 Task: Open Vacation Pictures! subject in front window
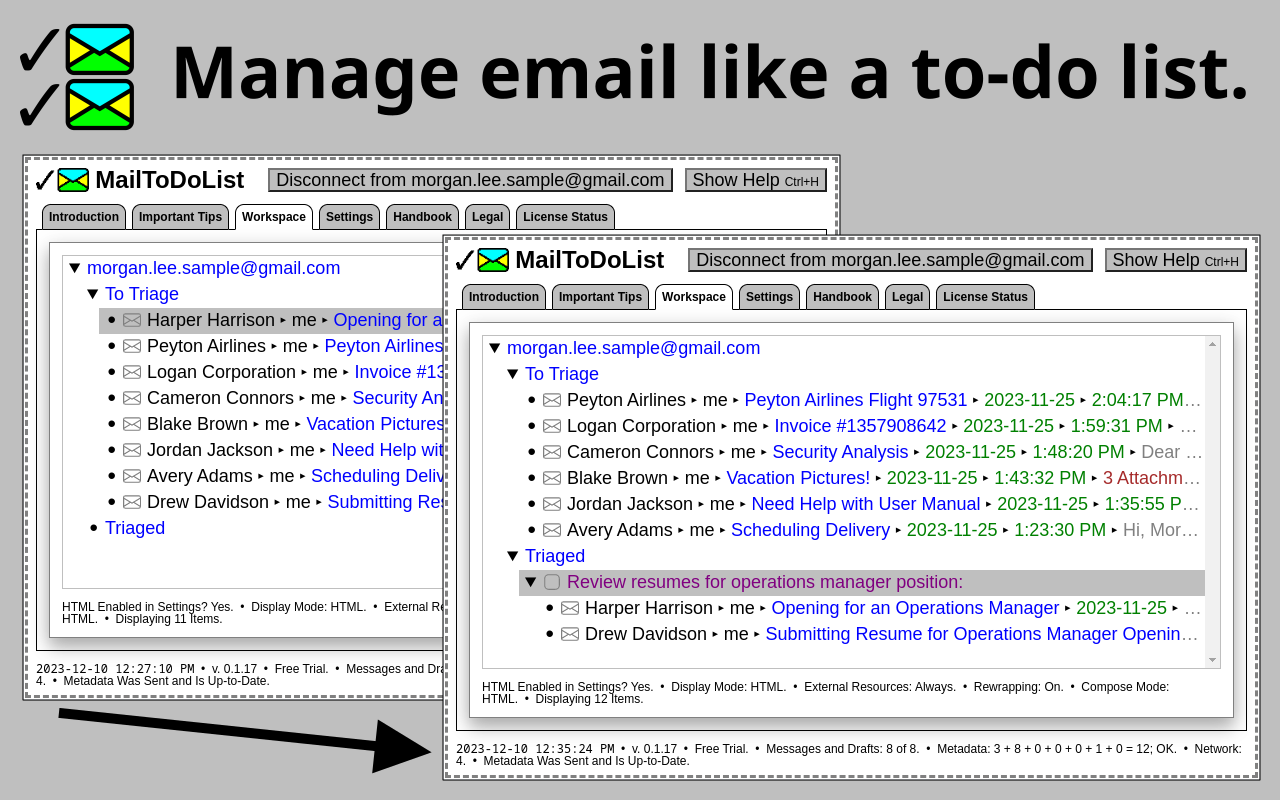click(798, 478)
